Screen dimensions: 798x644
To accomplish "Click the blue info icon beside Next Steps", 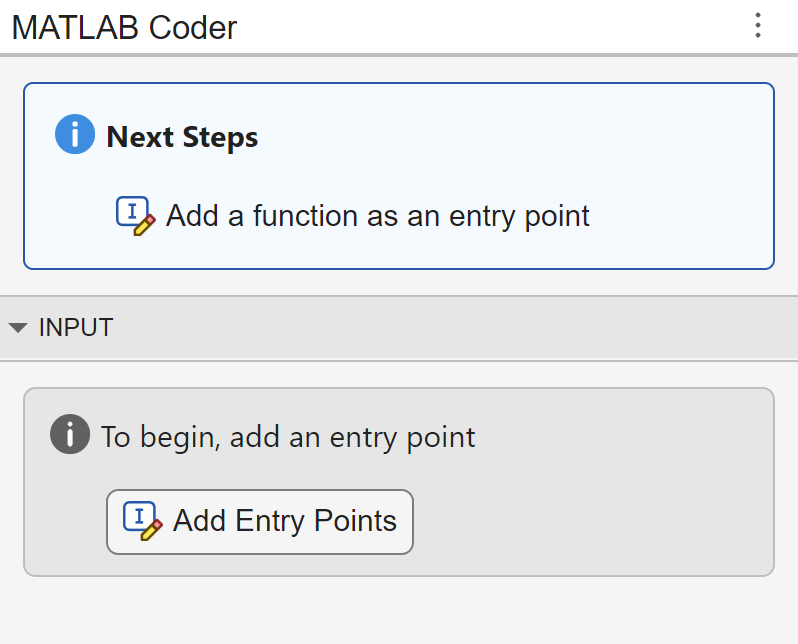I will 75,135.
